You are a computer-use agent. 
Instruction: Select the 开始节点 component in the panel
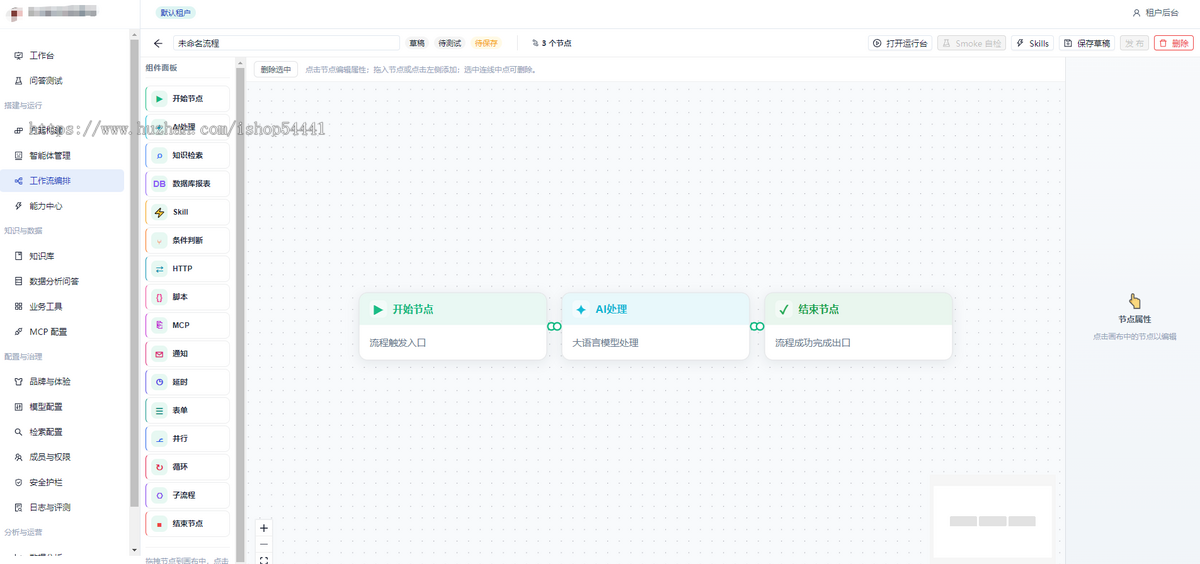[187, 99]
